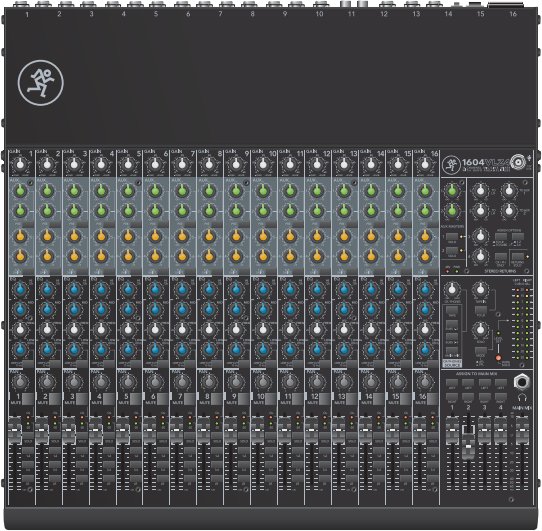Select channel 1 fader cap
The image size is (542, 531).
[15, 430]
